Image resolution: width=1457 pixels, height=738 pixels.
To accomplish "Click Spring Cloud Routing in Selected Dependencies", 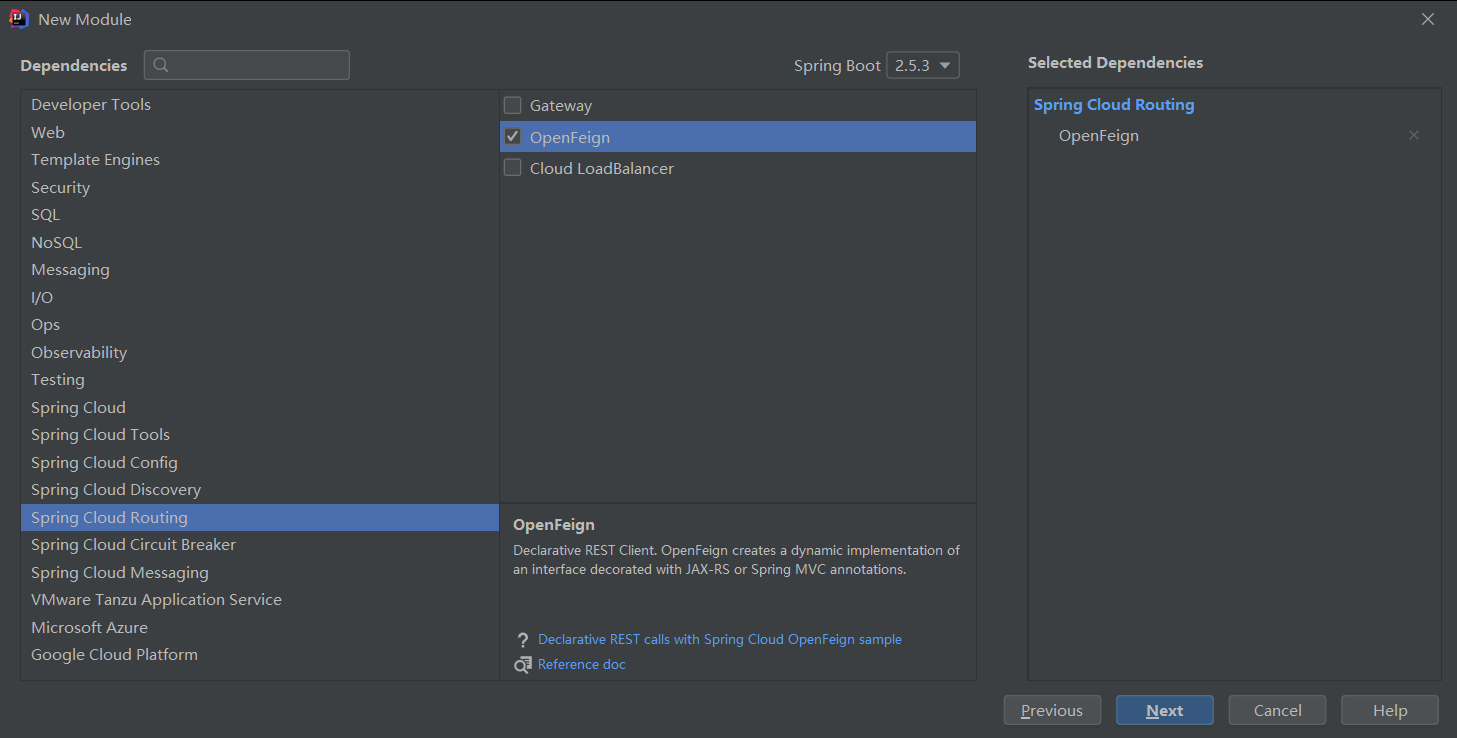I will (1114, 104).
